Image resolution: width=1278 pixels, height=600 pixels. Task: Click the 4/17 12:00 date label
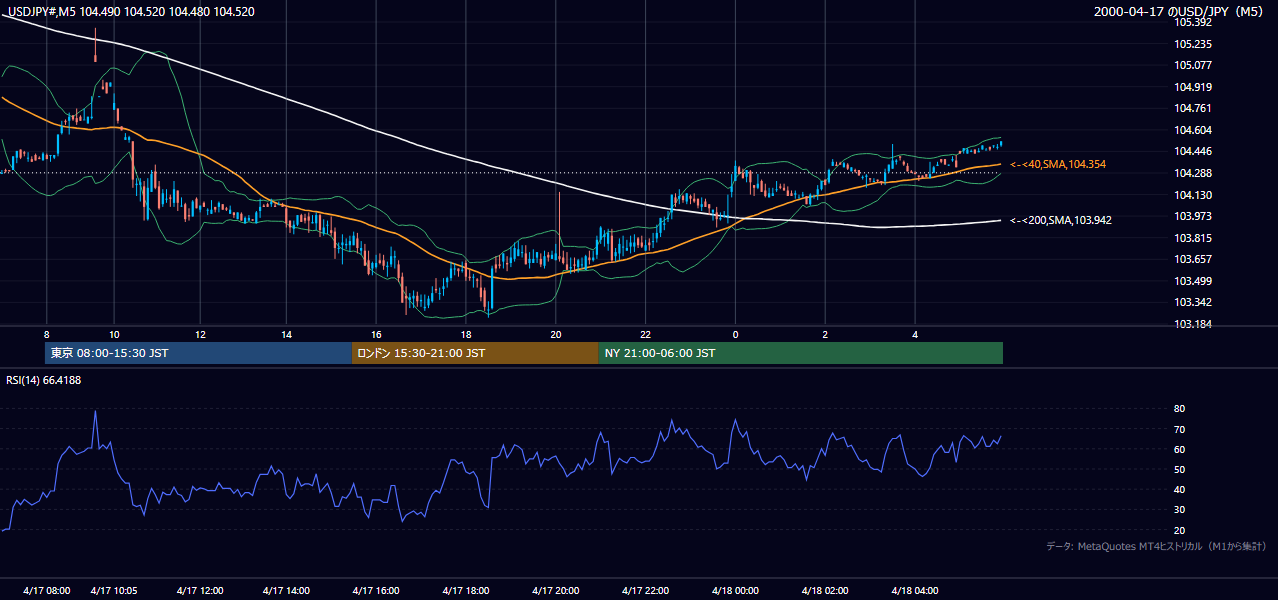click(200, 590)
